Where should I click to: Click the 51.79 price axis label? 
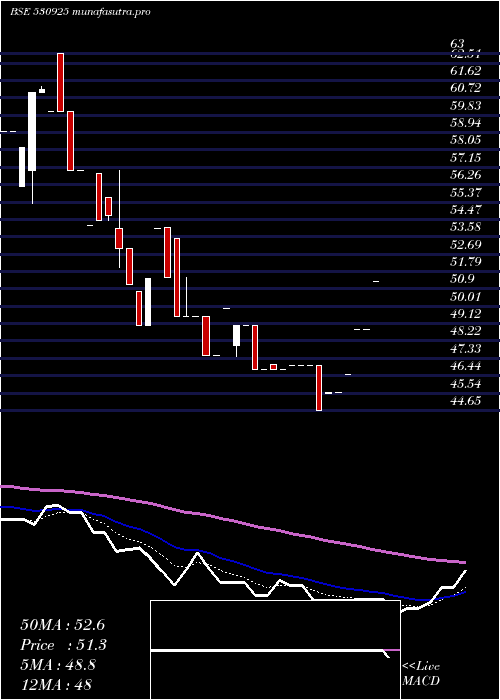(x=466, y=262)
